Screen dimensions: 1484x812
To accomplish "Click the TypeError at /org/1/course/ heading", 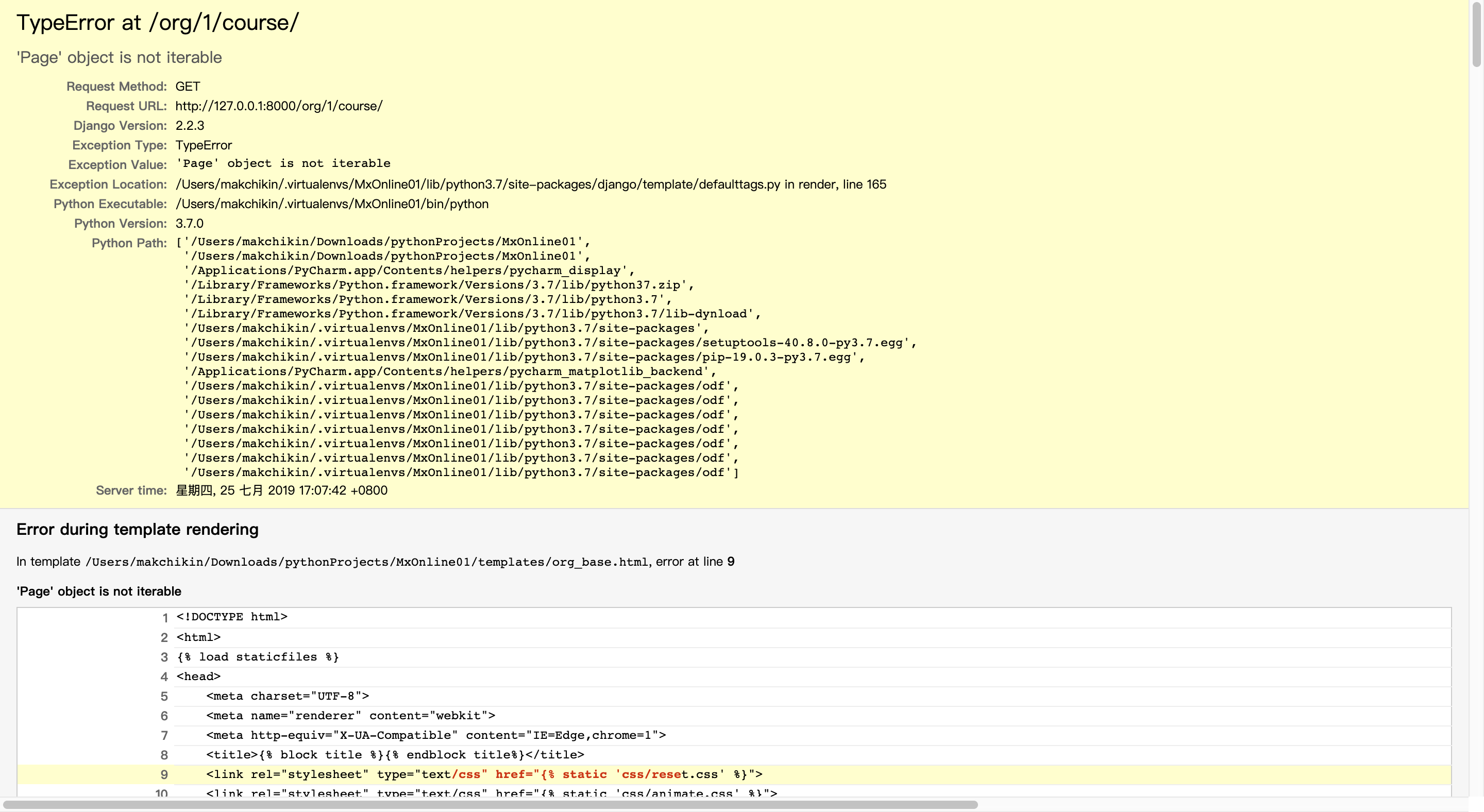I will pos(157,23).
